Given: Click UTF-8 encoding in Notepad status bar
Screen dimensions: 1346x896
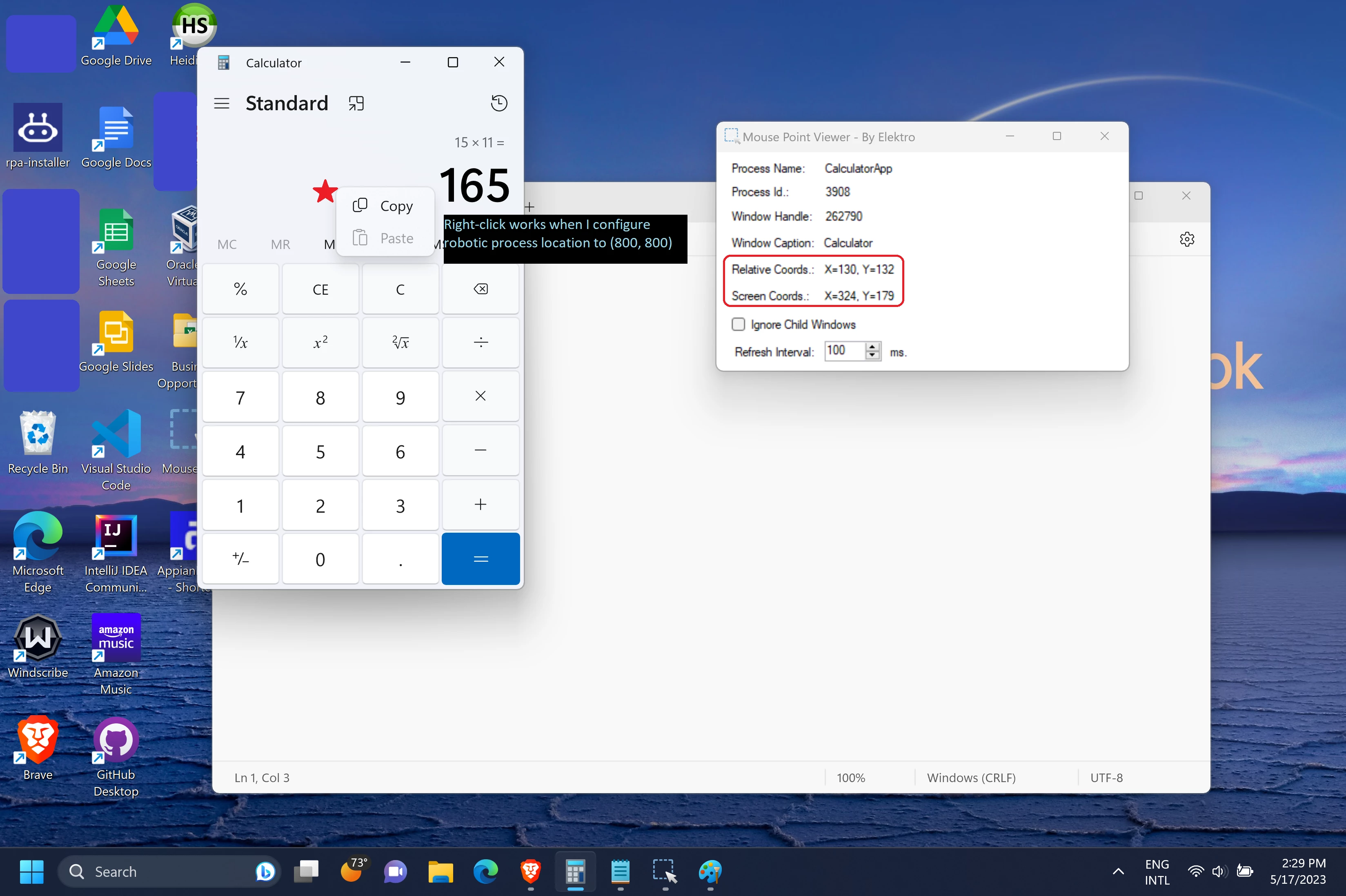Looking at the screenshot, I should point(1106,778).
